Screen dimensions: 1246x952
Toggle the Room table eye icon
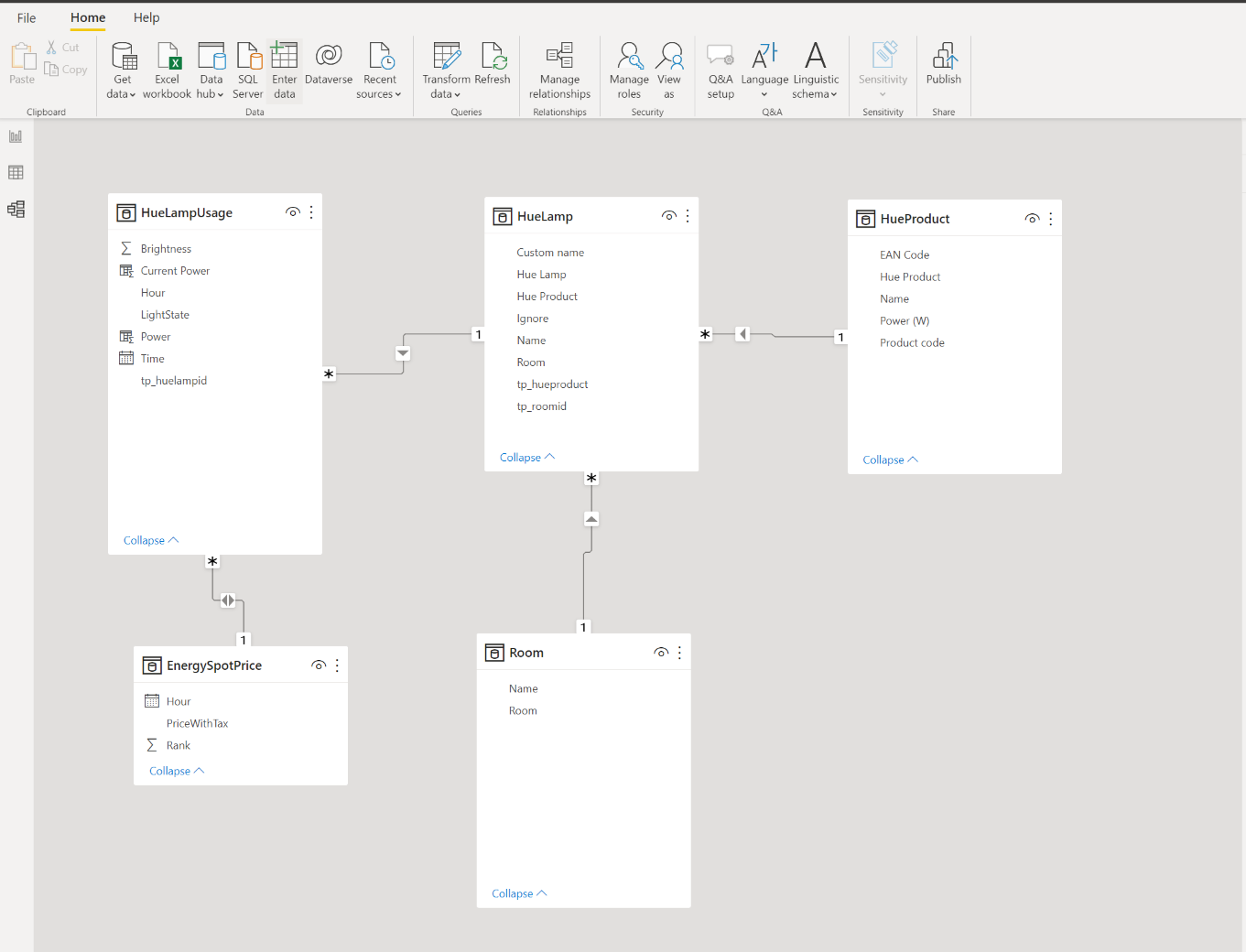pos(661,653)
